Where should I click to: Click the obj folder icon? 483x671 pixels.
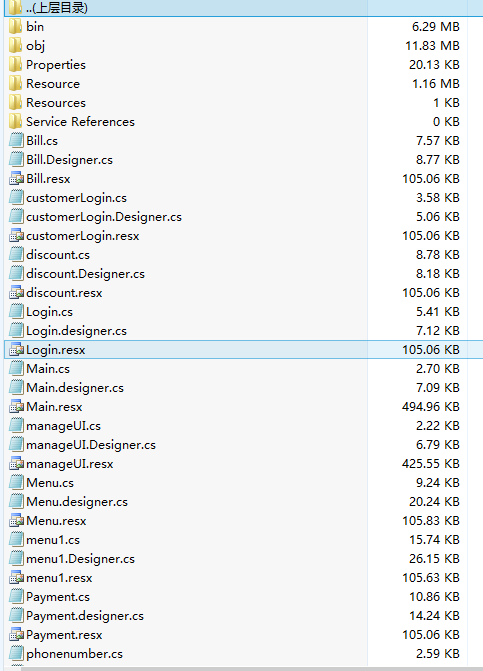(x=15, y=45)
